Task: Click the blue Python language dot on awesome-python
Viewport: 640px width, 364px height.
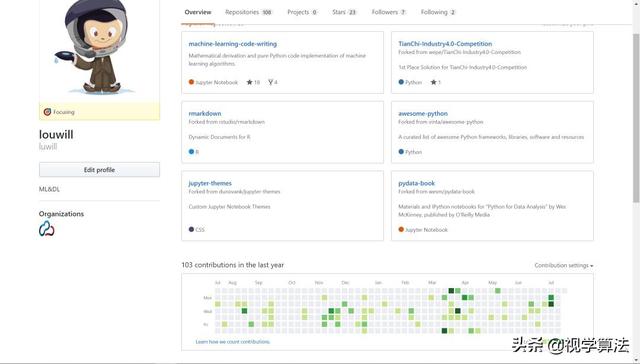Action: (x=401, y=152)
